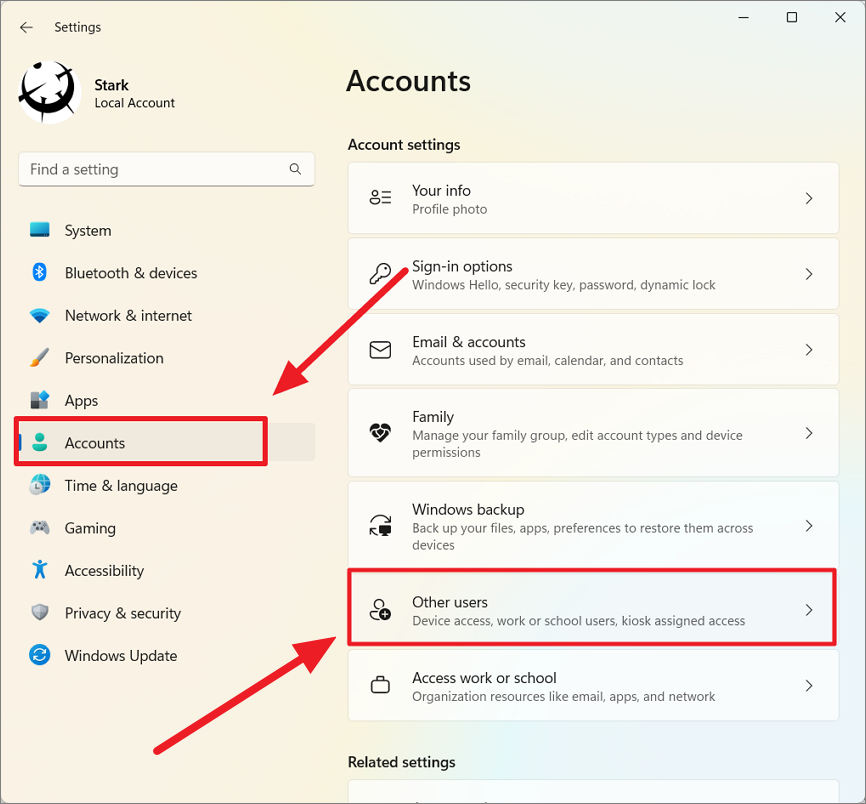
Task: Open Email & accounts title
Action: [x=469, y=342]
